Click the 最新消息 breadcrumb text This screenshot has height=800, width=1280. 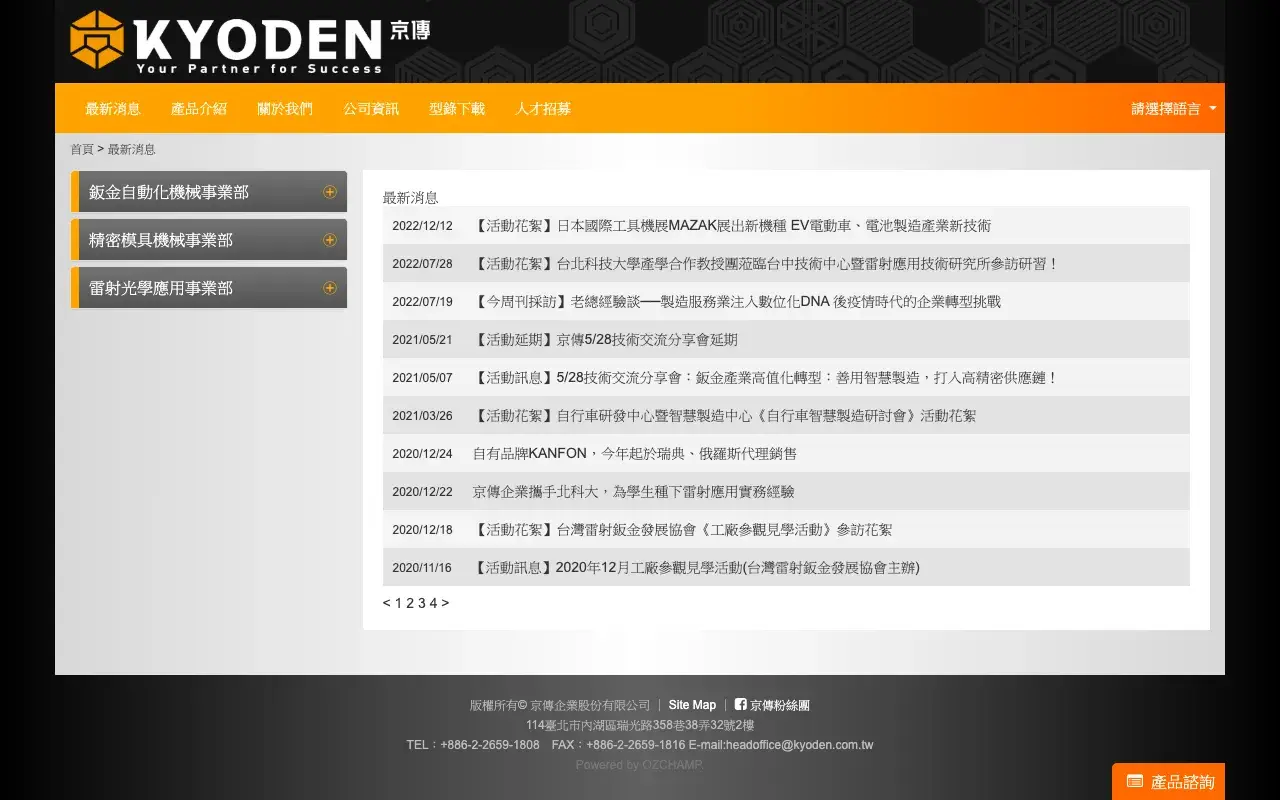[x=132, y=149]
